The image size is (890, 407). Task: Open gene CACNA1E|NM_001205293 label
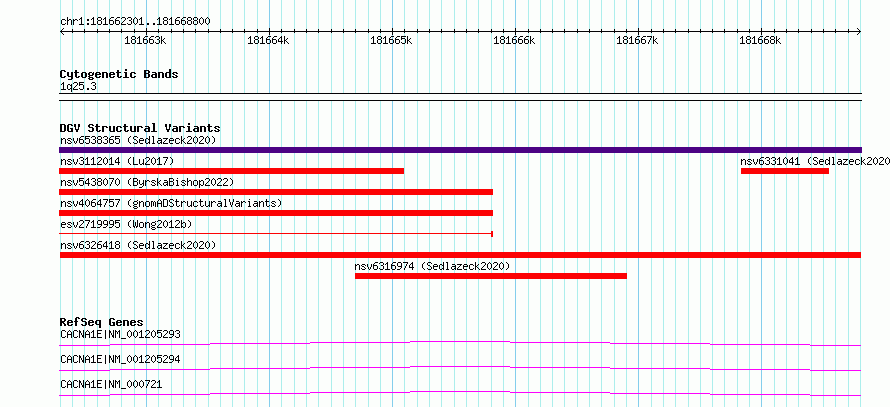click(x=120, y=334)
